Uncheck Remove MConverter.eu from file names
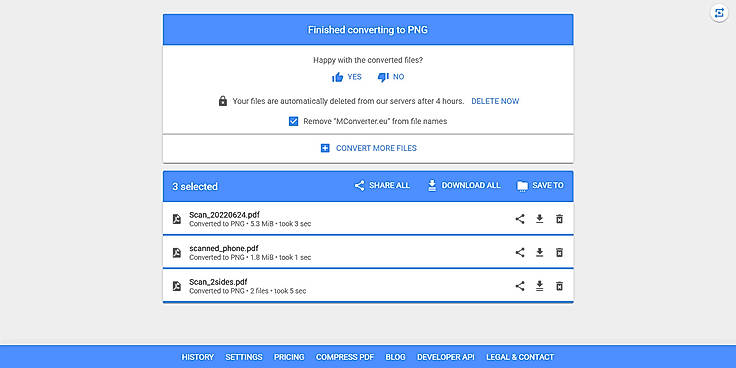Viewport: 736px width, 368px height. coord(293,122)
